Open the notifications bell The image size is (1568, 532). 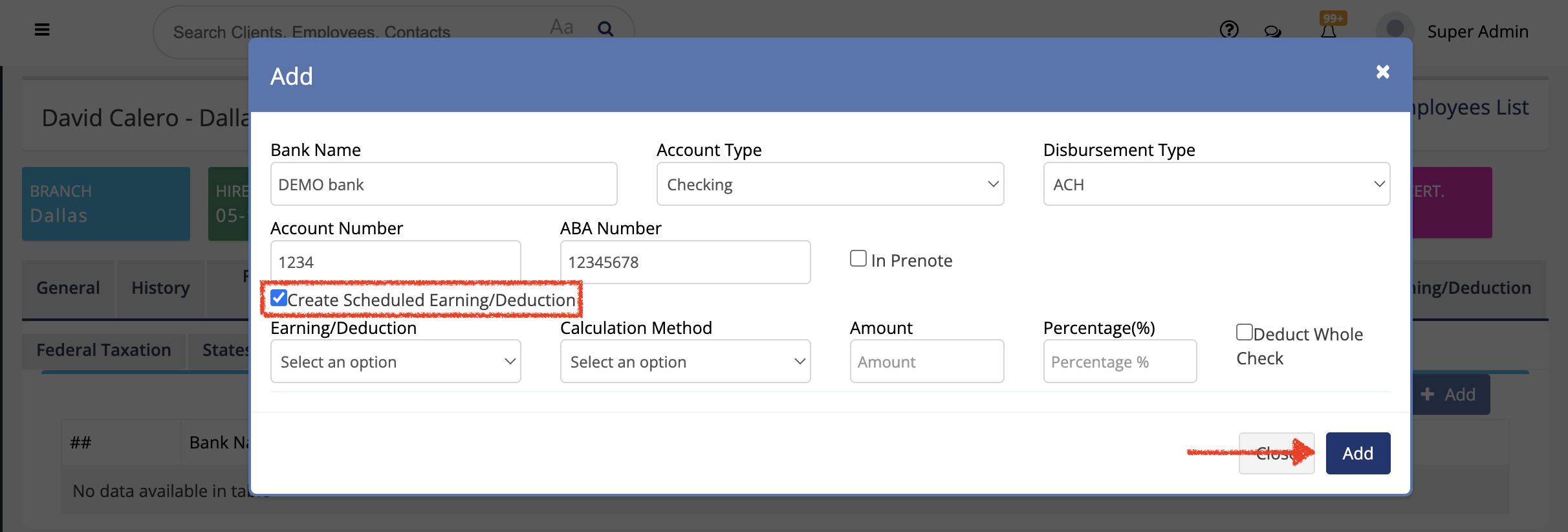(1328, 31)
